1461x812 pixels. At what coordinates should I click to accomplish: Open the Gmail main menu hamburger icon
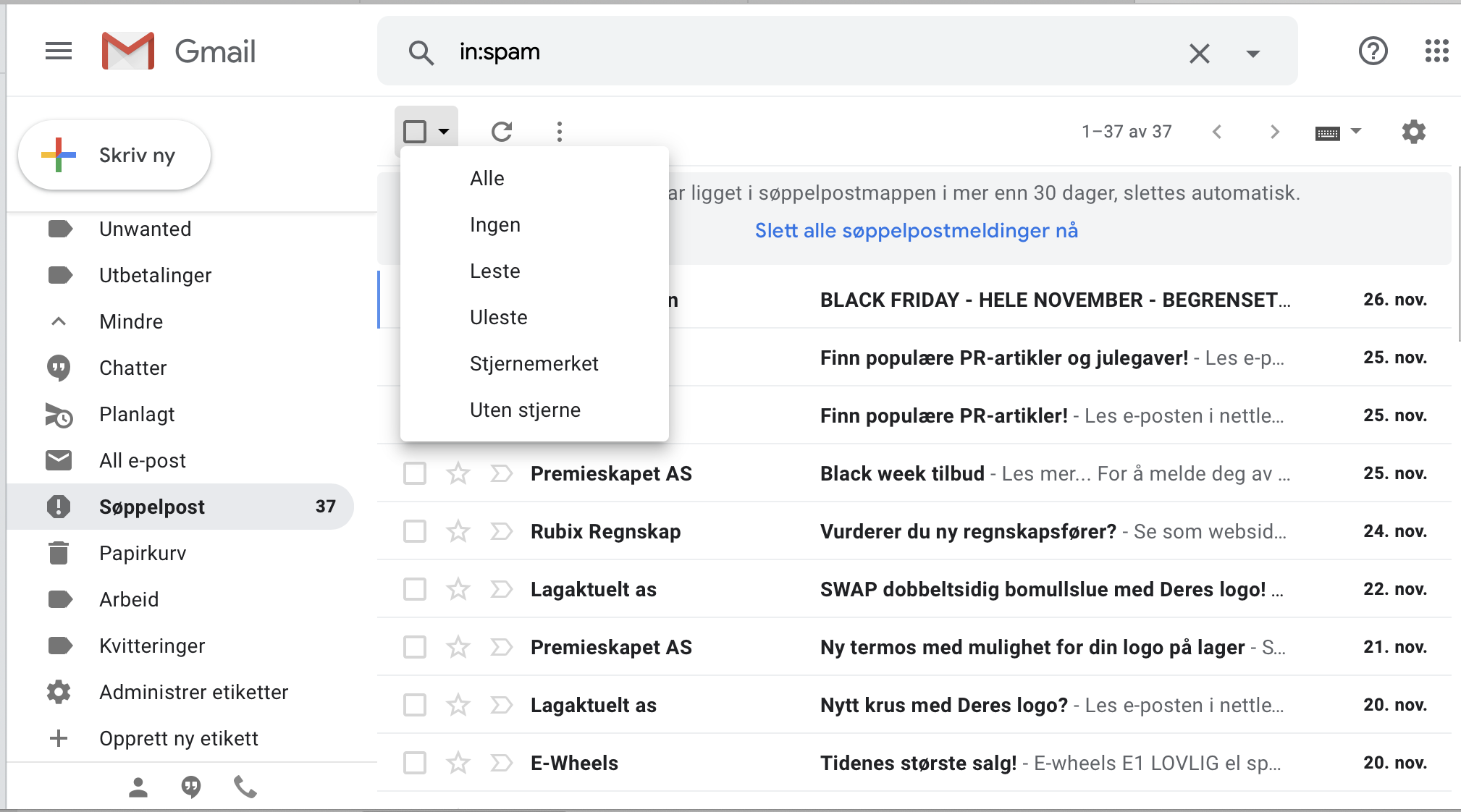[x=59, y=51]
